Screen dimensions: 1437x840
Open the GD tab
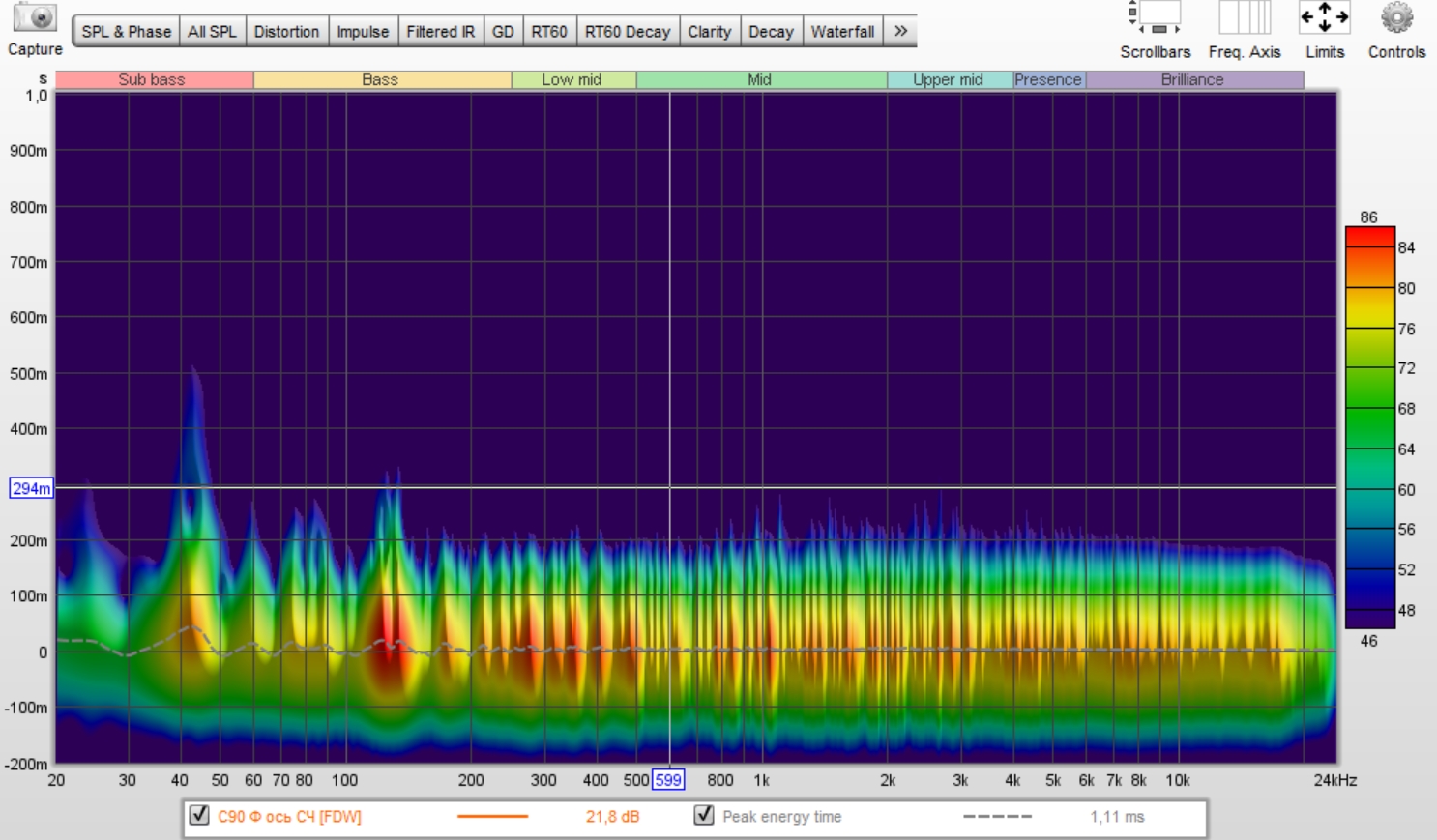503,32
